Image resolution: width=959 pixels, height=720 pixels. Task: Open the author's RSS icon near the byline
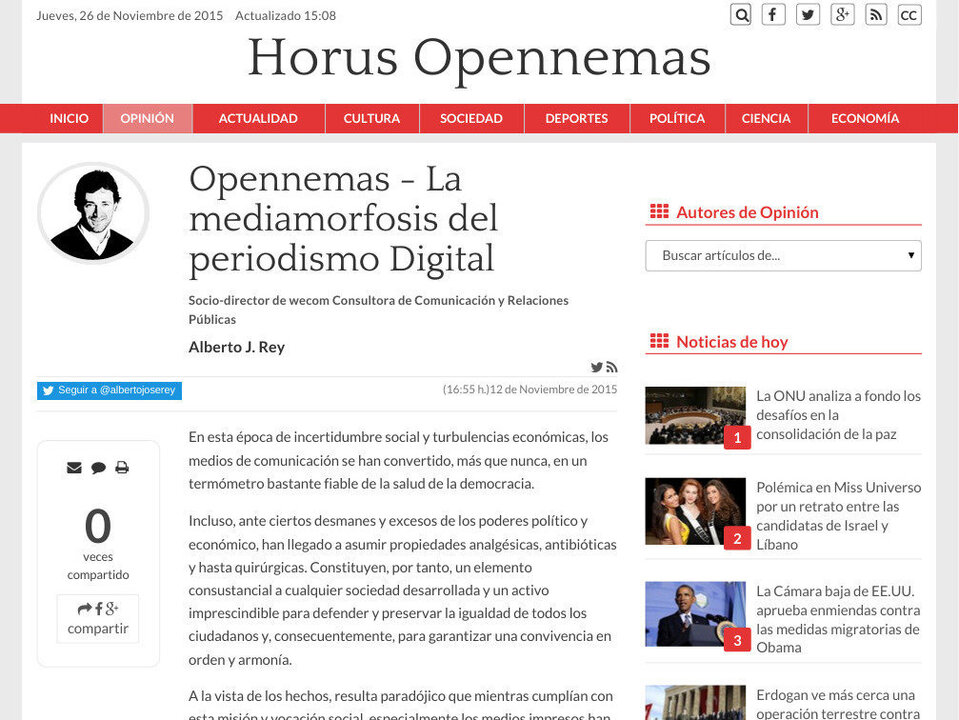click(x=612, y=367)
